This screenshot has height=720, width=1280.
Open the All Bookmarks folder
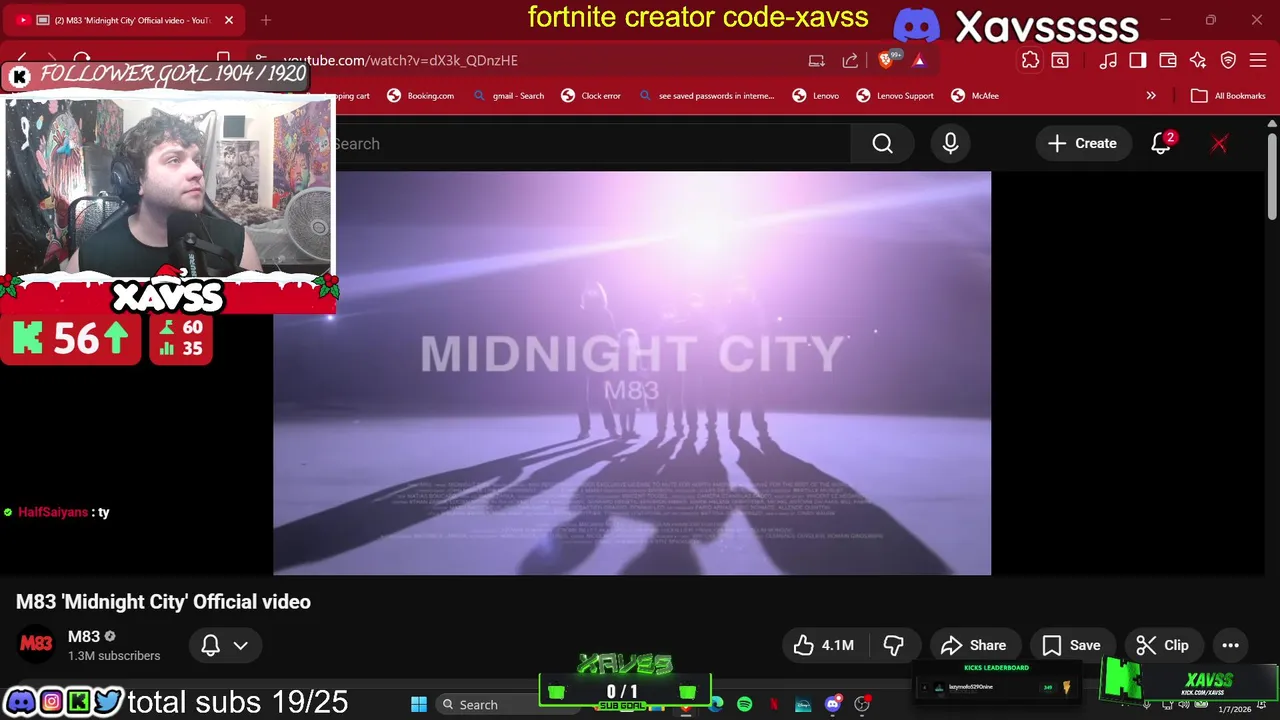(1229, 96)
